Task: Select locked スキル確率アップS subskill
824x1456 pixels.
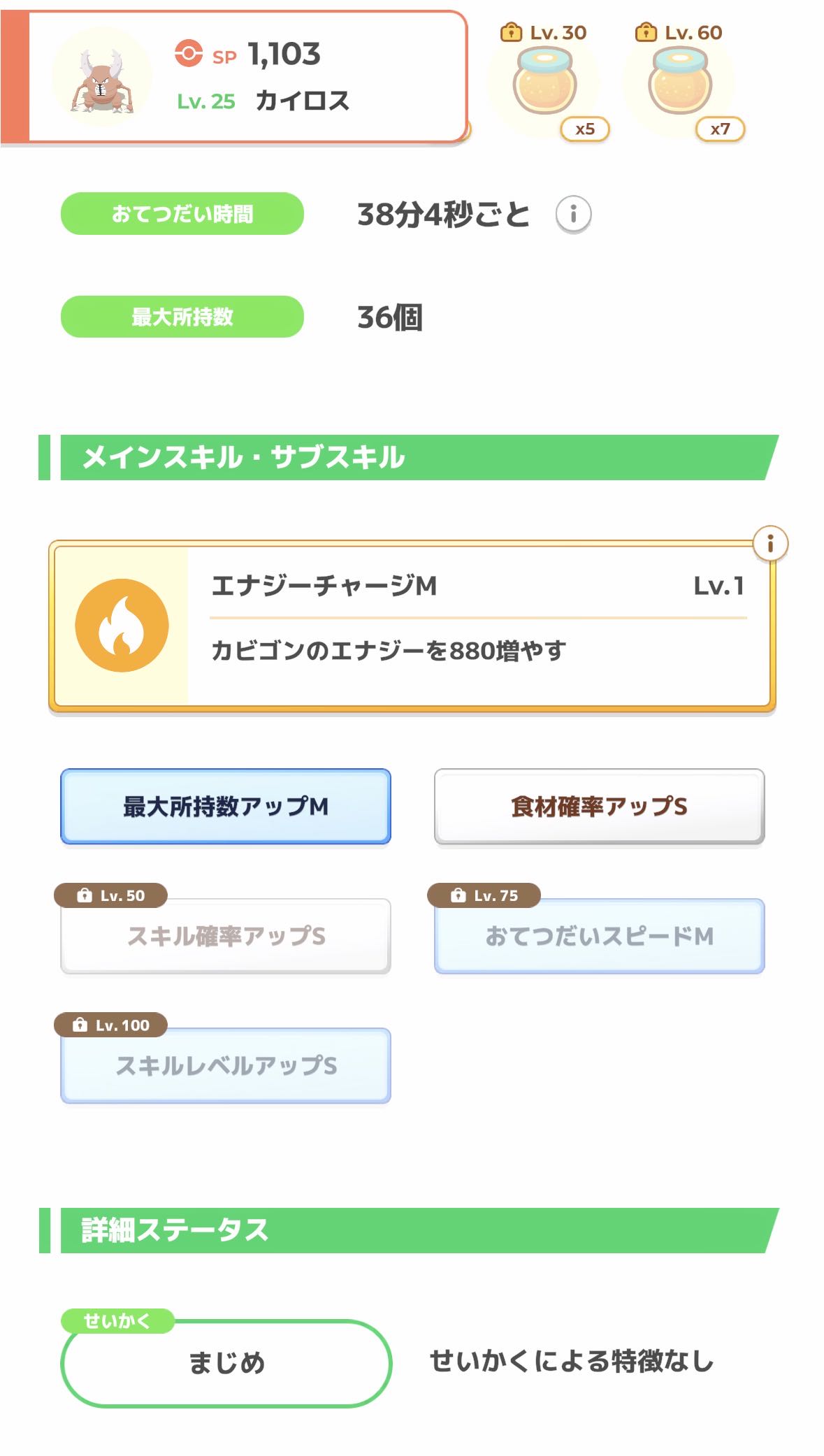Action: [225, 937]
